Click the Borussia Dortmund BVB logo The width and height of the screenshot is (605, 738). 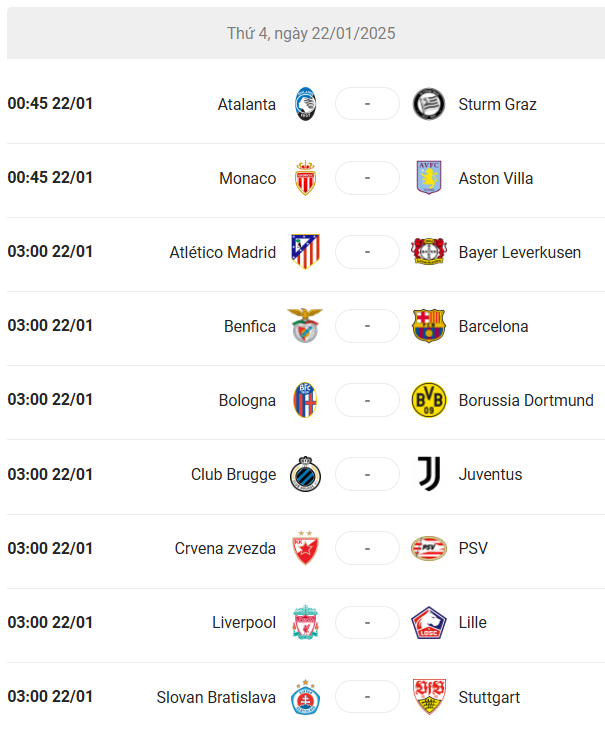pos(428,400)
